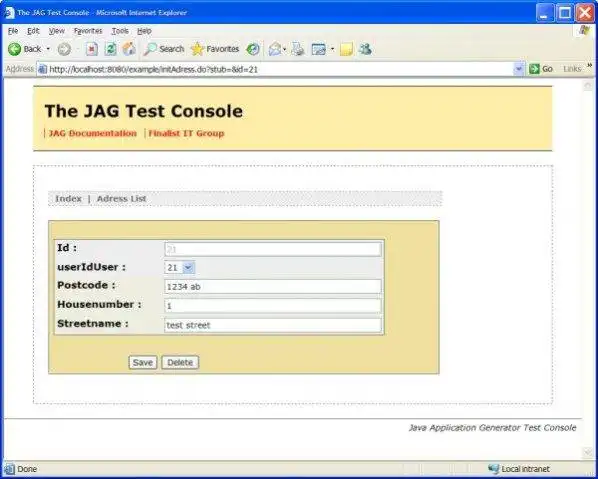This screenshot has height=479, width=598.
Task: Click the Stop loading icon
Action: (92, 49)
